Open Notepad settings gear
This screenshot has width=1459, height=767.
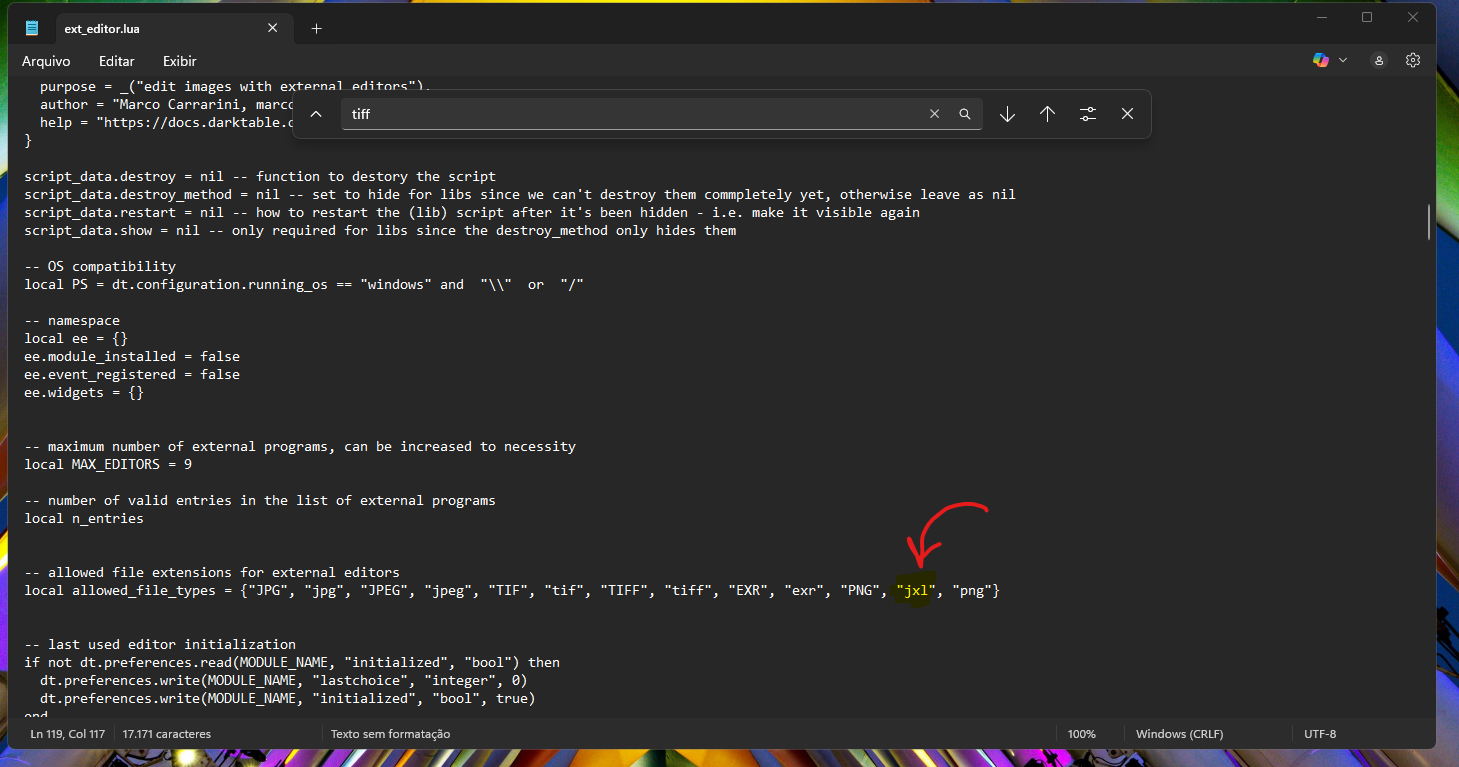click(1413, 60)
